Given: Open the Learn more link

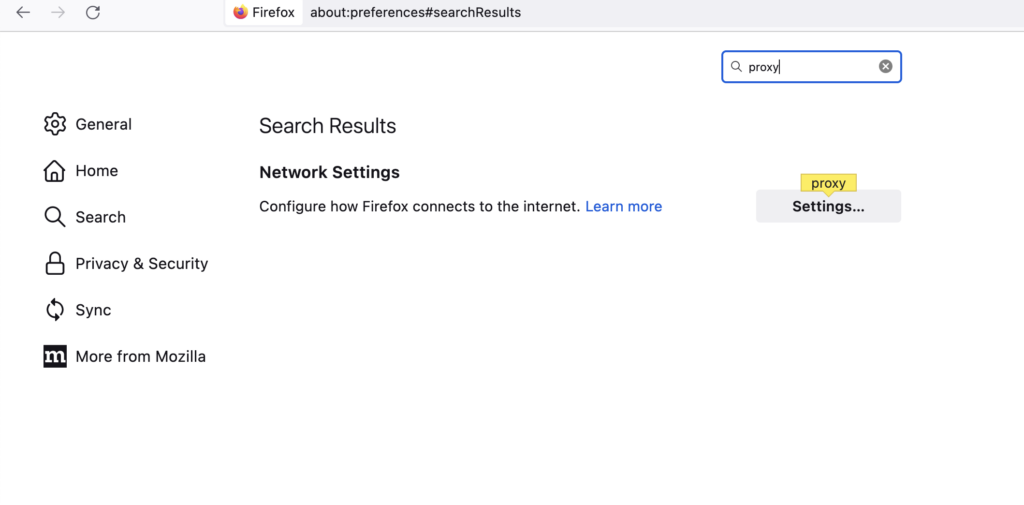Looking at the screenshot, I should tap(624, 206).
